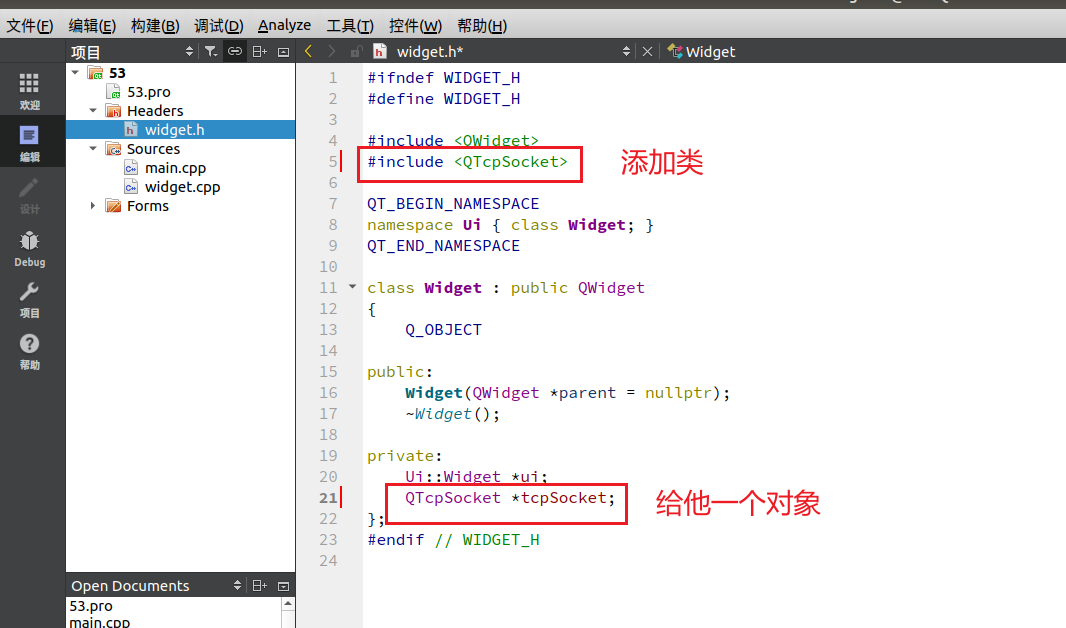
Task: Close the Projects side panel
Action: click(283, 52)
